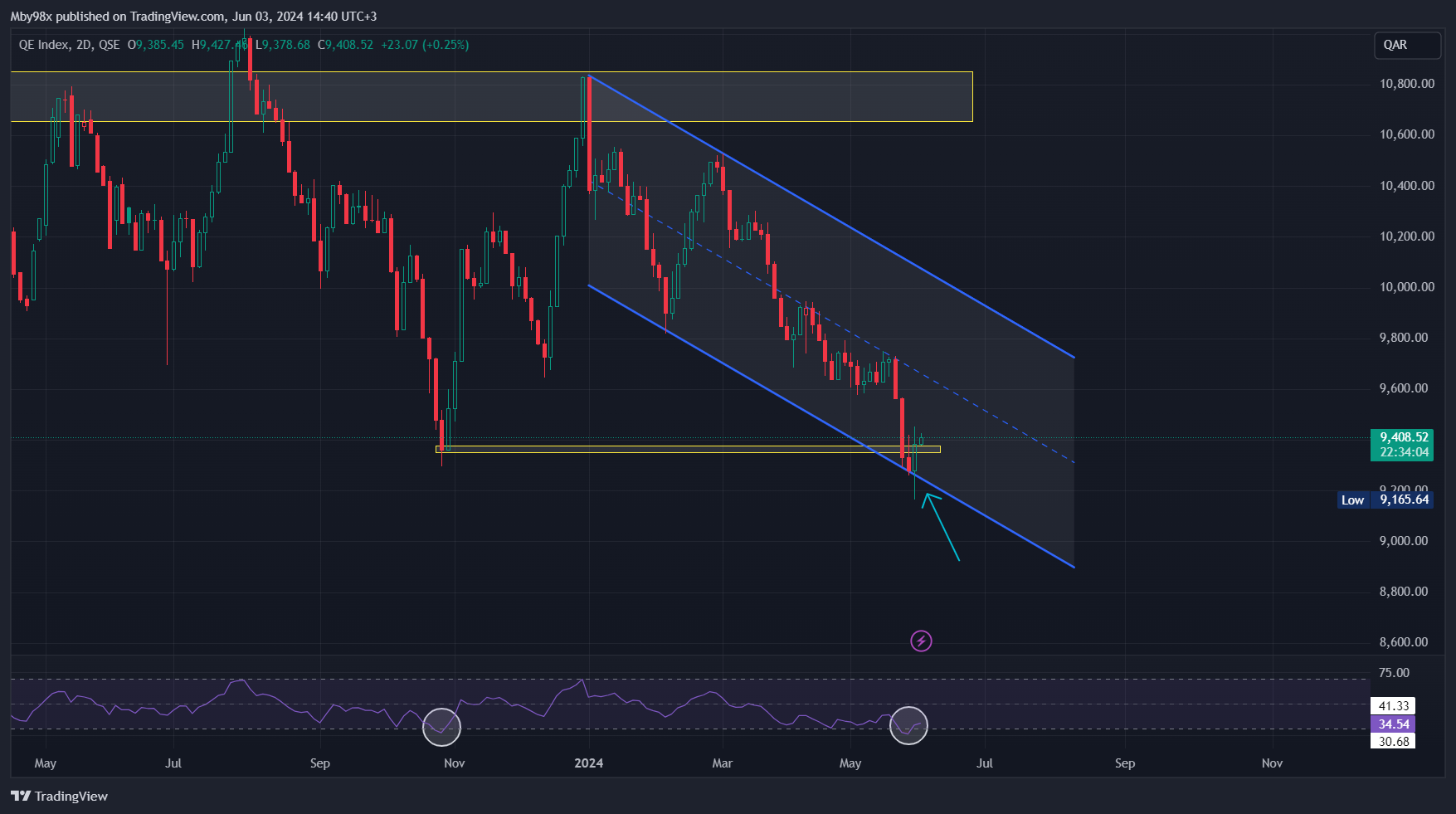This screenshot has width=1456, height=814.
Task: Click the Low 9,165.64 price label
Action: point(1386,500)
